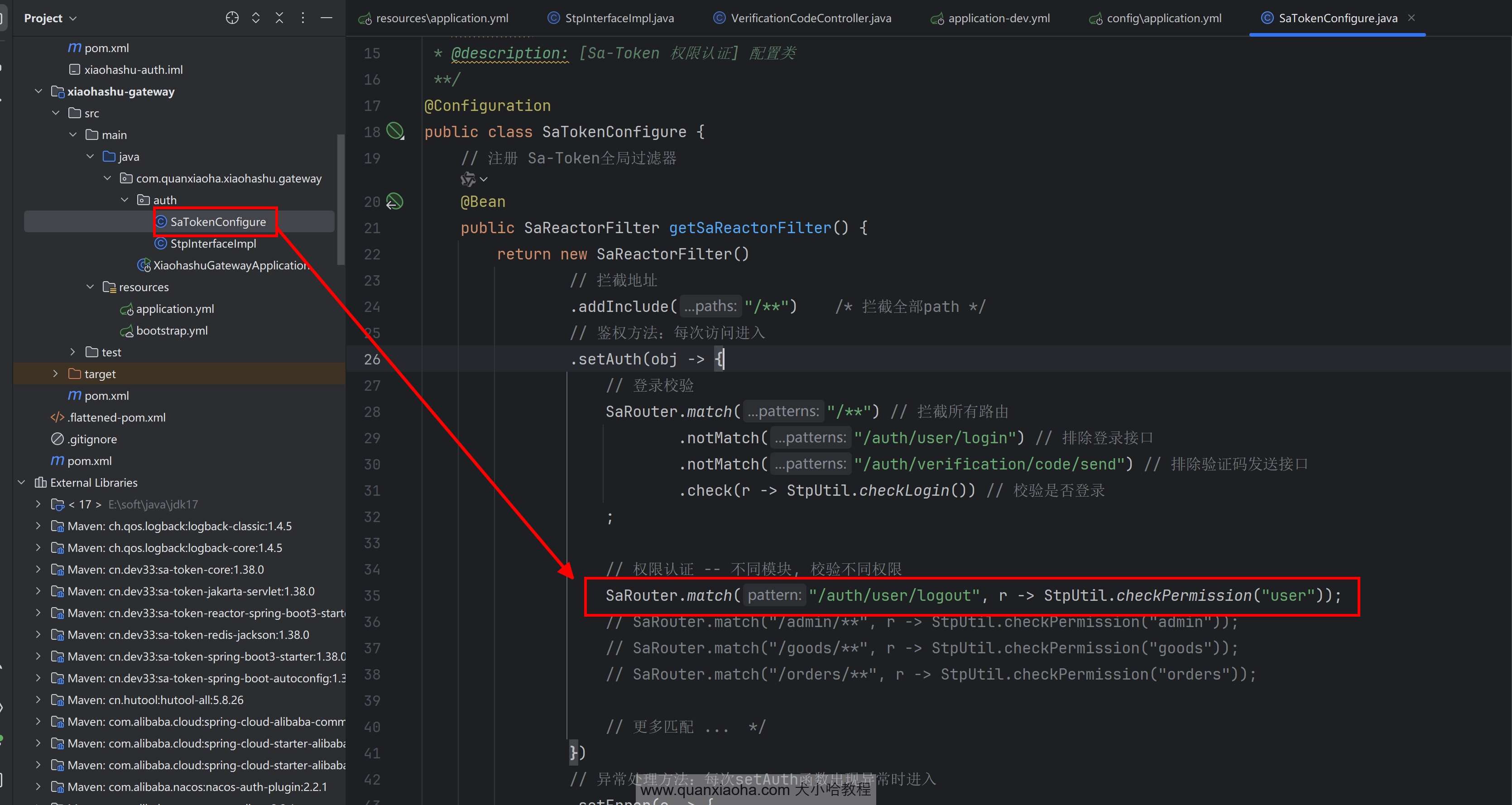The height and width of the screenshot is (805, 1512).
Task: Close the SaTokenConfigure.java tab
Action: click(x=1411, y=18)
